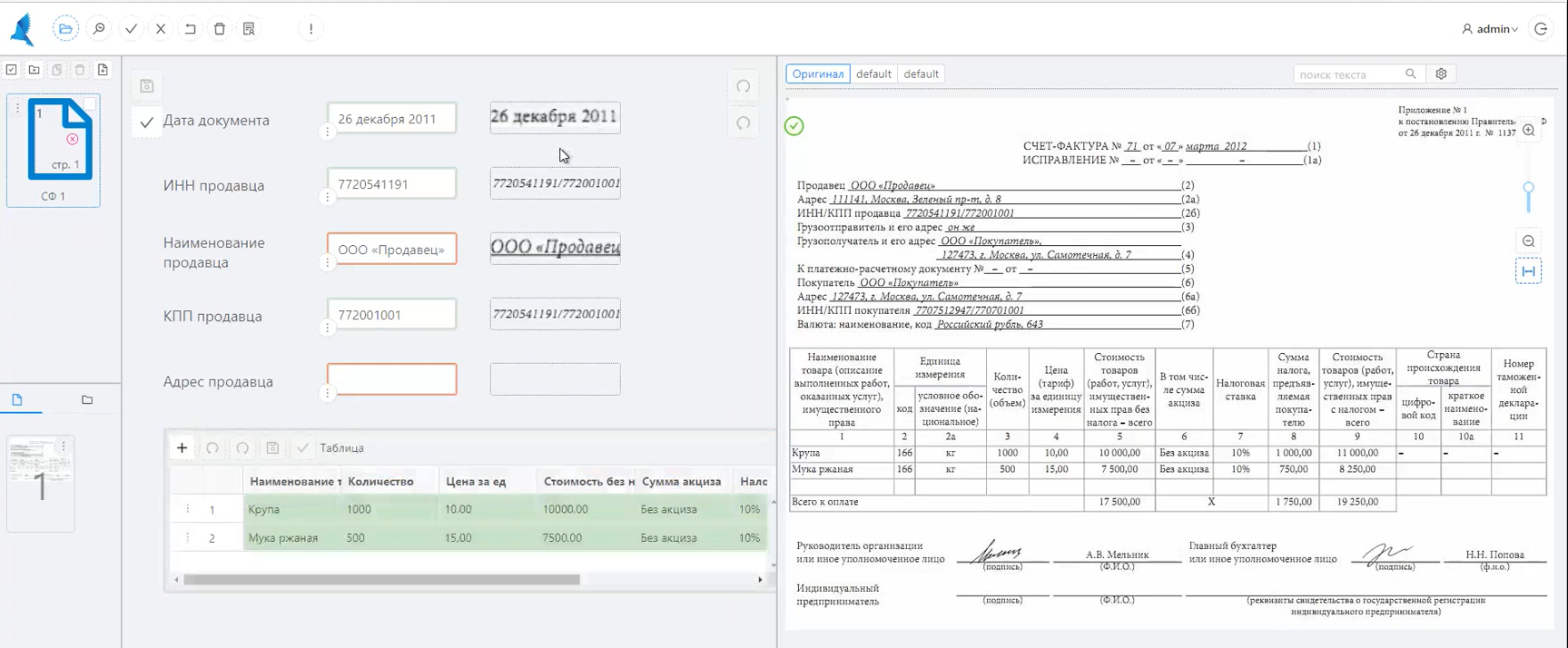
Task: Click the table's horizontal scrollbar
Action: tap(381, 579)
